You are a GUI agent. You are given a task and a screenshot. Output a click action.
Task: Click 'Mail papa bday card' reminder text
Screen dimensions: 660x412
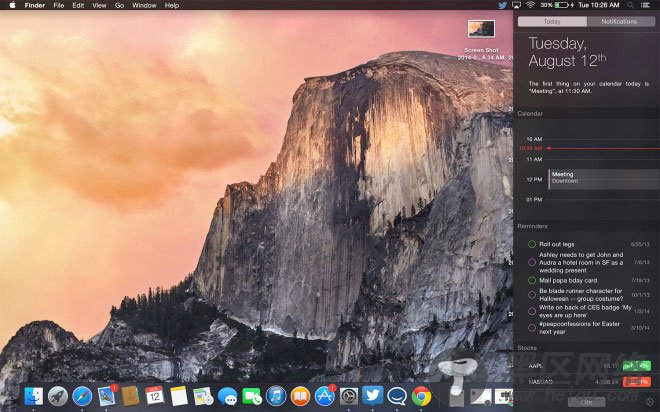coord(568,280)
